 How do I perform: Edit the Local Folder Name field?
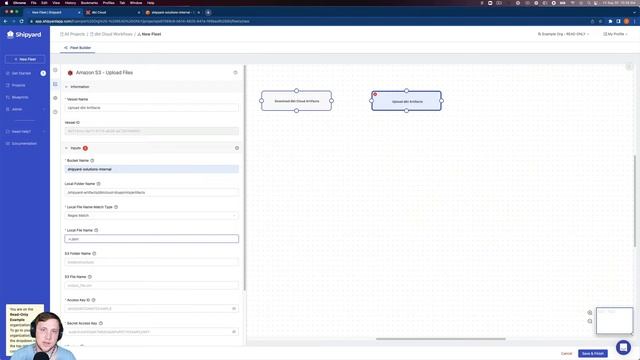pyautogui.click(x=151, y=192)
